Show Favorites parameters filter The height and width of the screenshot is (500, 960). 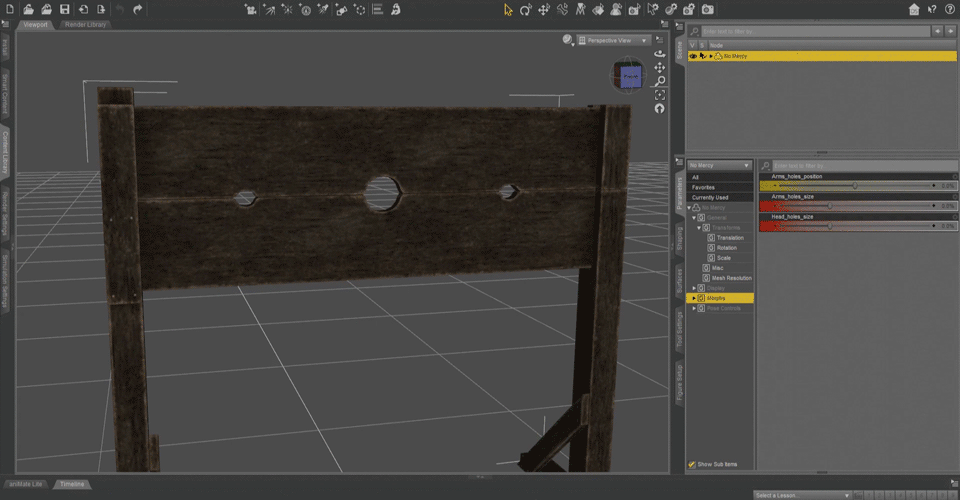point(720,187)
